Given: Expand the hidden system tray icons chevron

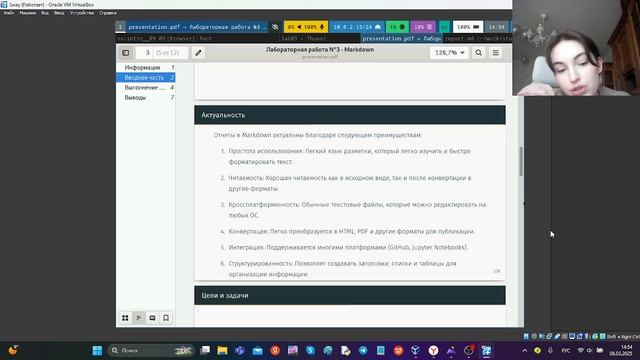Looking at the screenshot, I should click(524, 351).
